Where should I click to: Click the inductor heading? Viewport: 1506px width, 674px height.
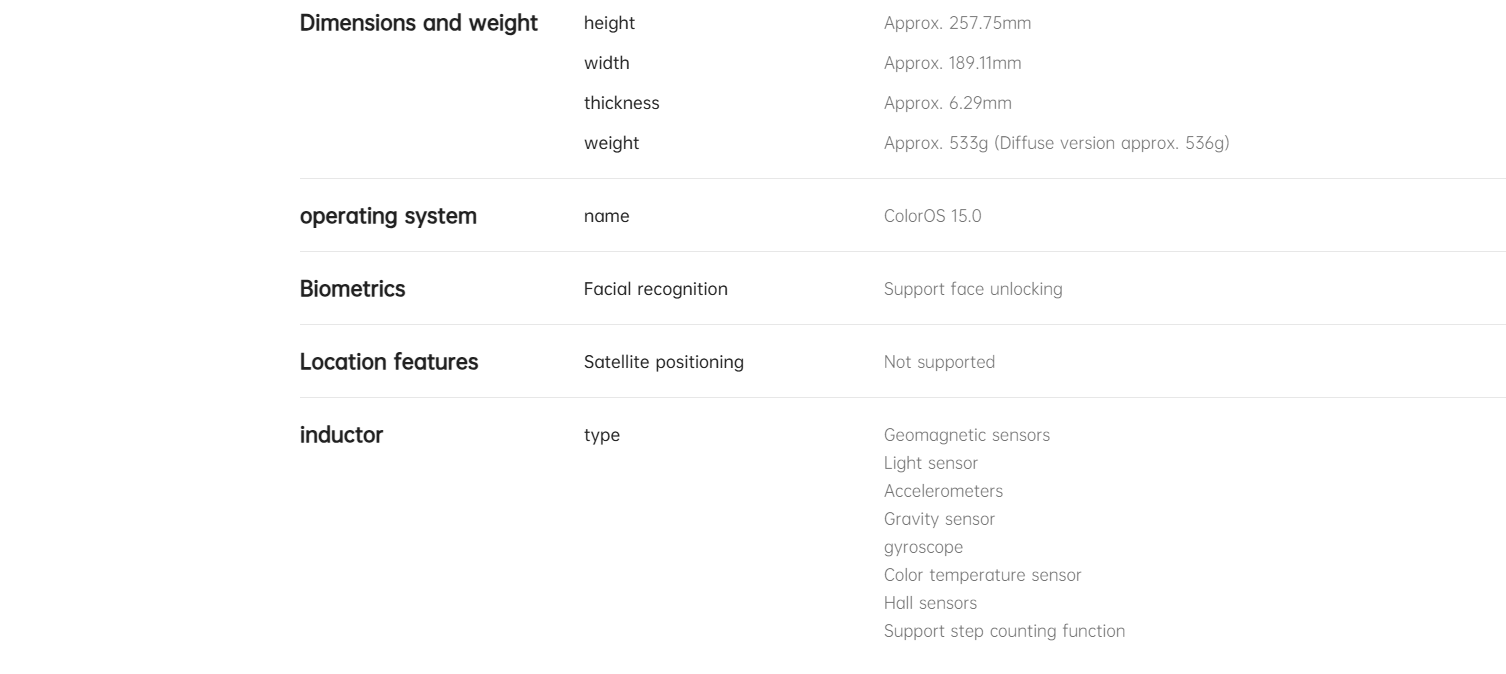point(341,435)
